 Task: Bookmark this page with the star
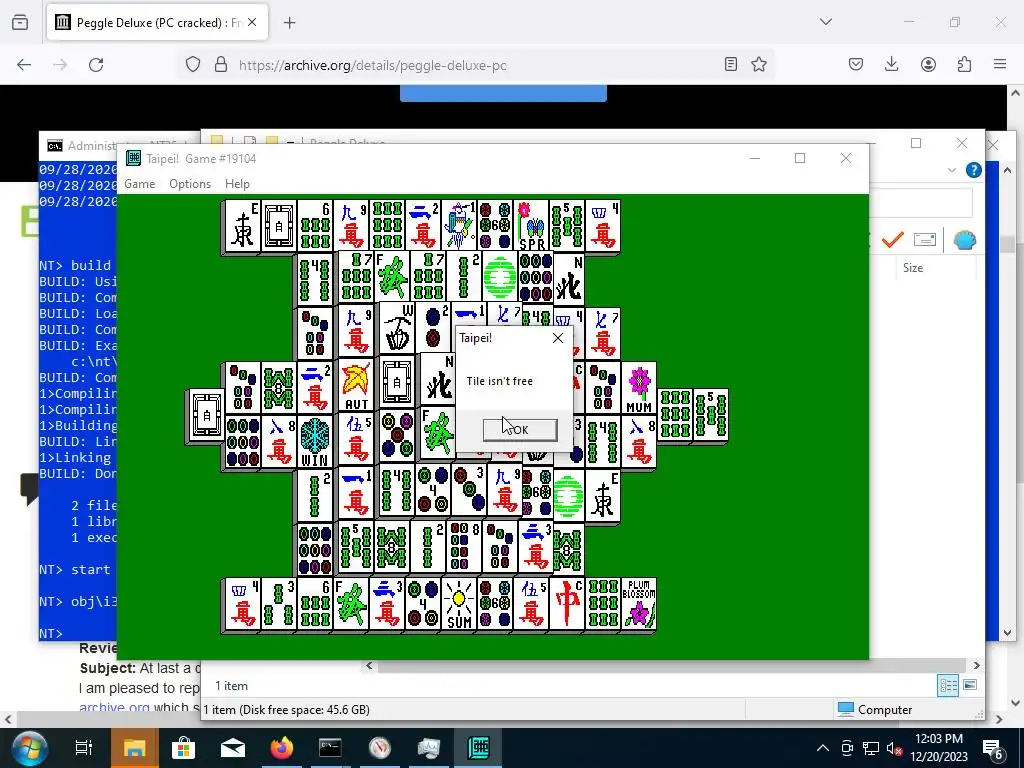[759, 65]
